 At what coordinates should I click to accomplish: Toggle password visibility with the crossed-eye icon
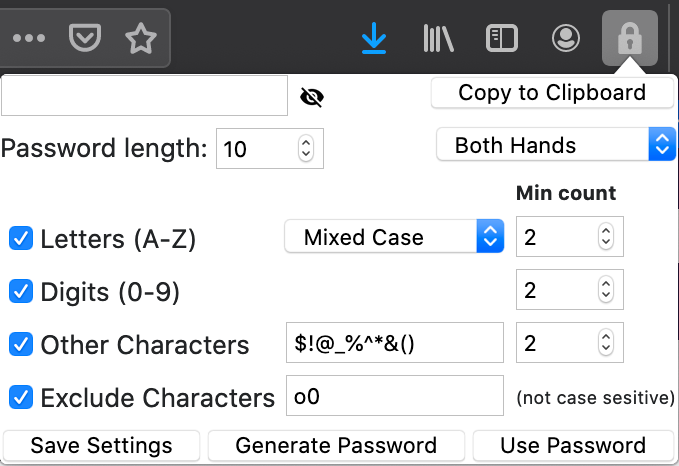[313, 97]
